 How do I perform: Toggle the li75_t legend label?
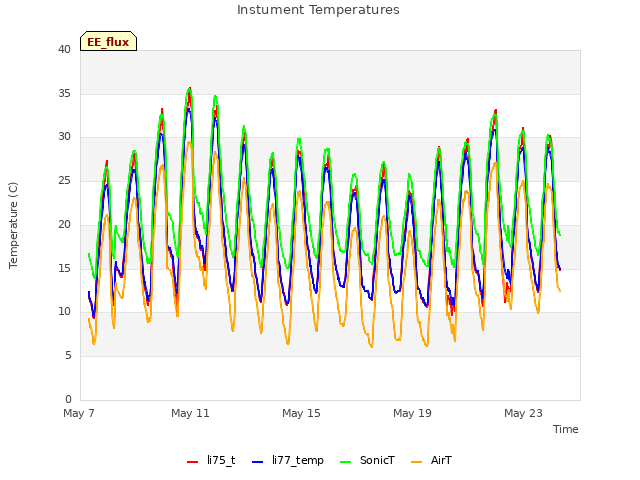(221, 460)
